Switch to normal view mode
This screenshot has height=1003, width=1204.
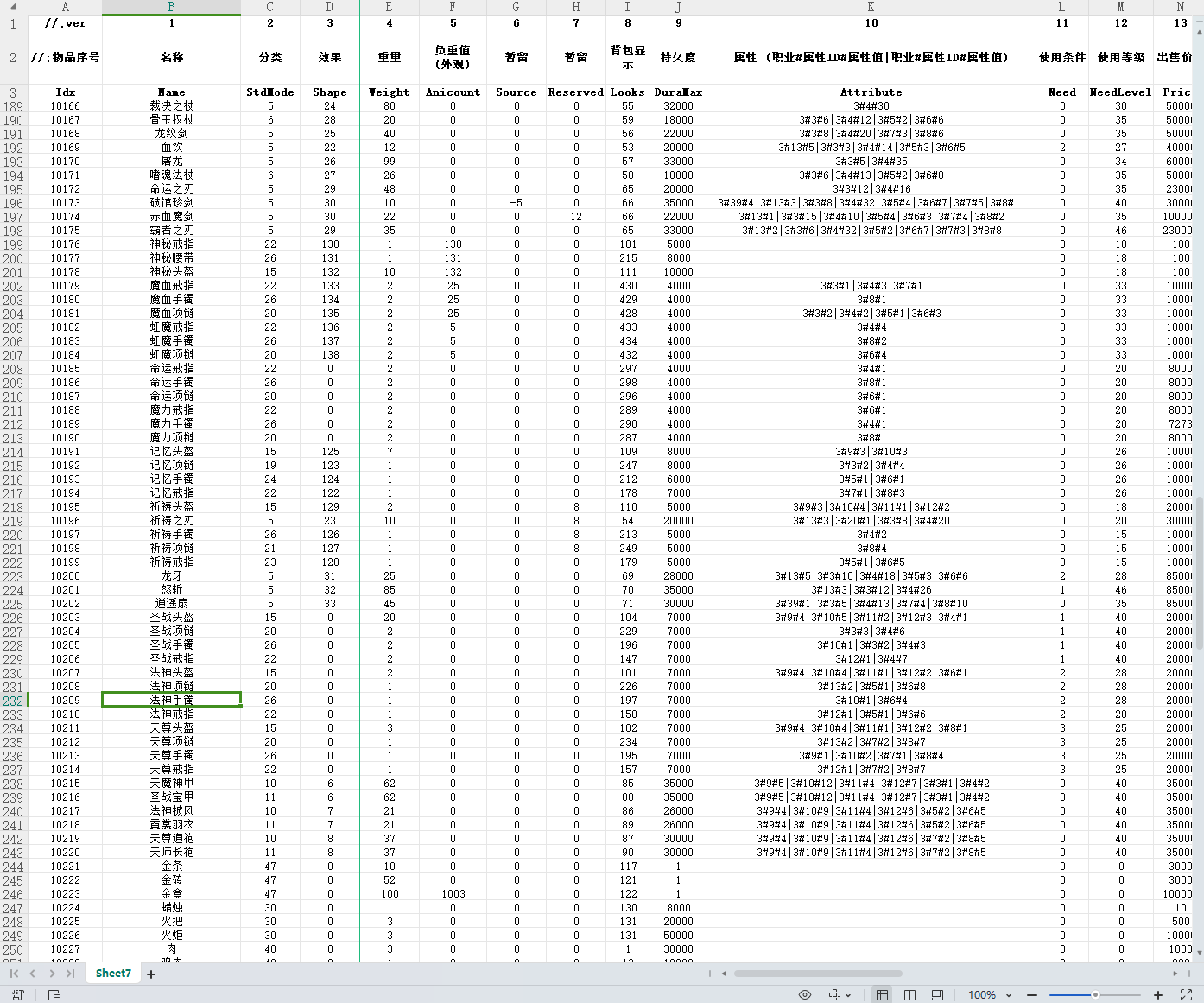click(x=882, y=995)
